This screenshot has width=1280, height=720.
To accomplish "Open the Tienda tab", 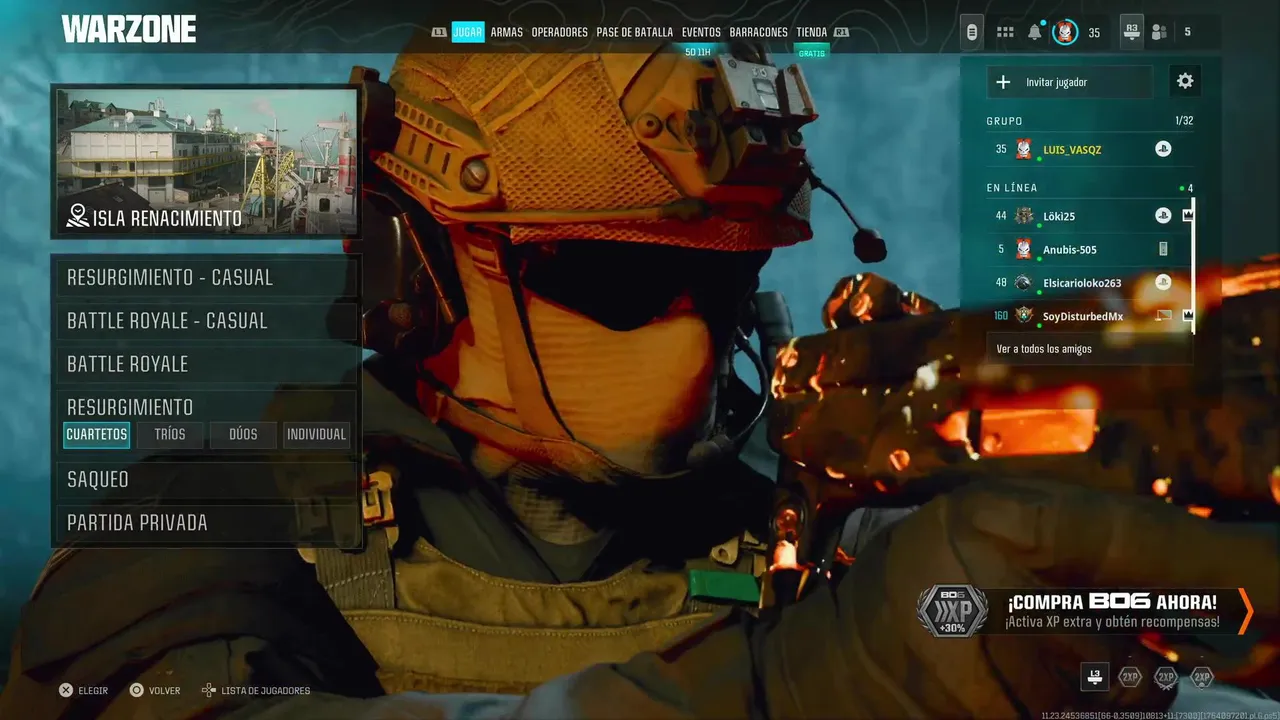I will coord(812,32).
